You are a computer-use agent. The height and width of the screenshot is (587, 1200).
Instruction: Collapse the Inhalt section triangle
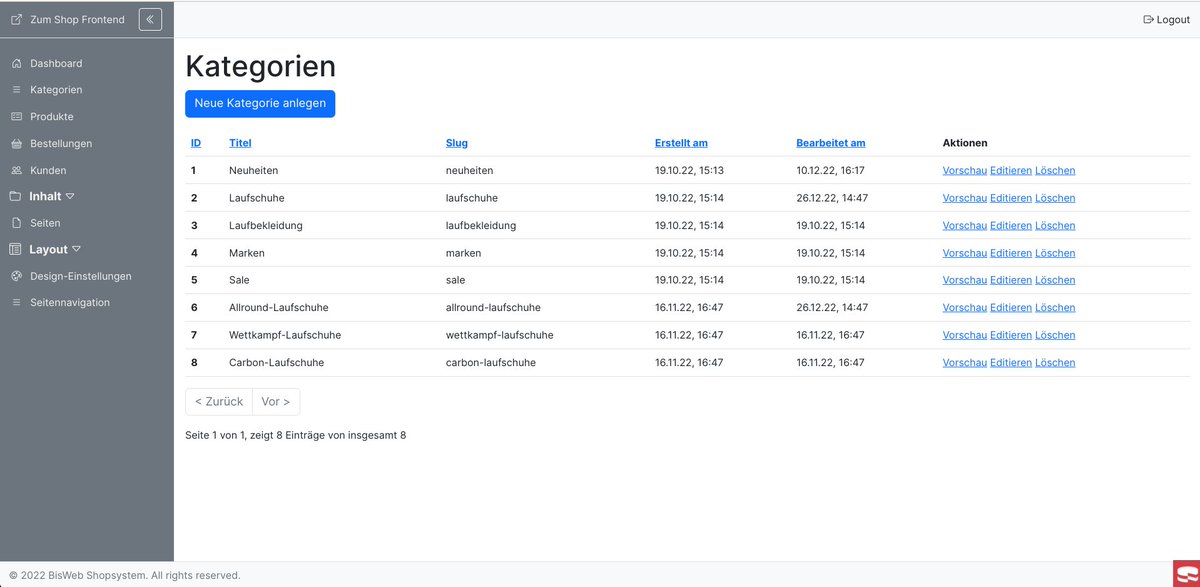tap(70, 196)
